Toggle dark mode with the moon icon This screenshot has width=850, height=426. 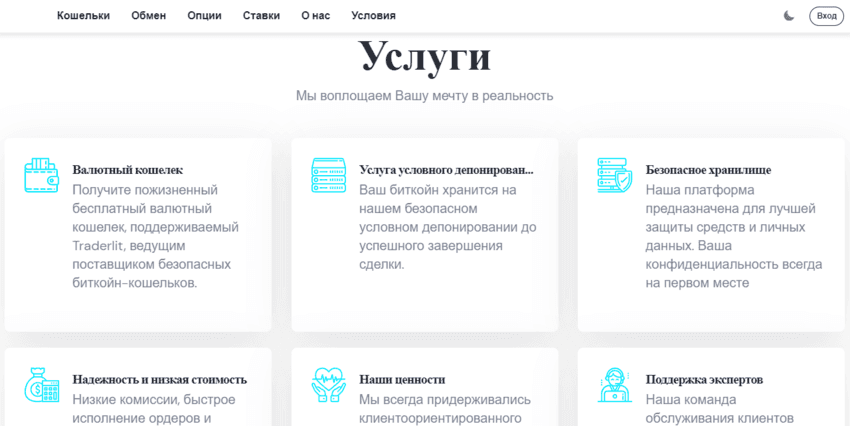(789, 16)
